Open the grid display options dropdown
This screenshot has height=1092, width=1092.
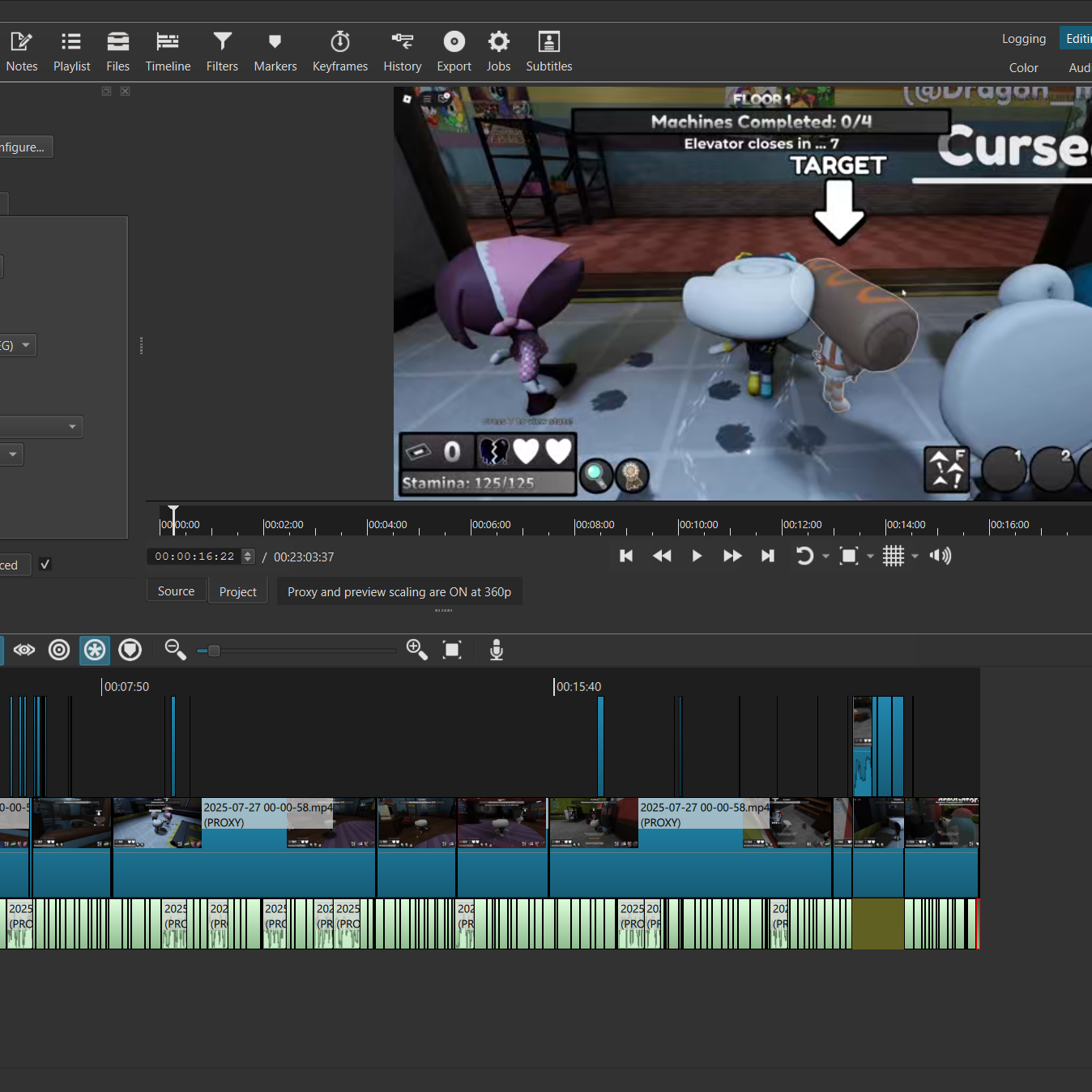[915, 557]
